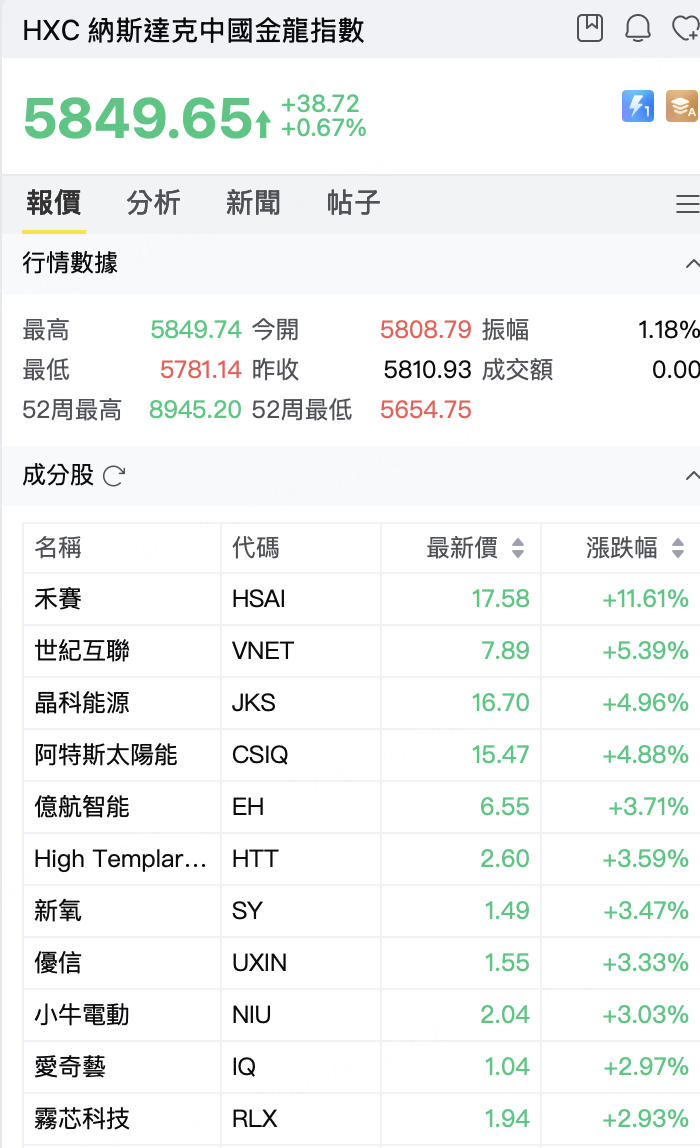Open 世紀互聯 VNET stock details
The width and height of the screenshot is (700, 1148).
(x=361, y=651)
